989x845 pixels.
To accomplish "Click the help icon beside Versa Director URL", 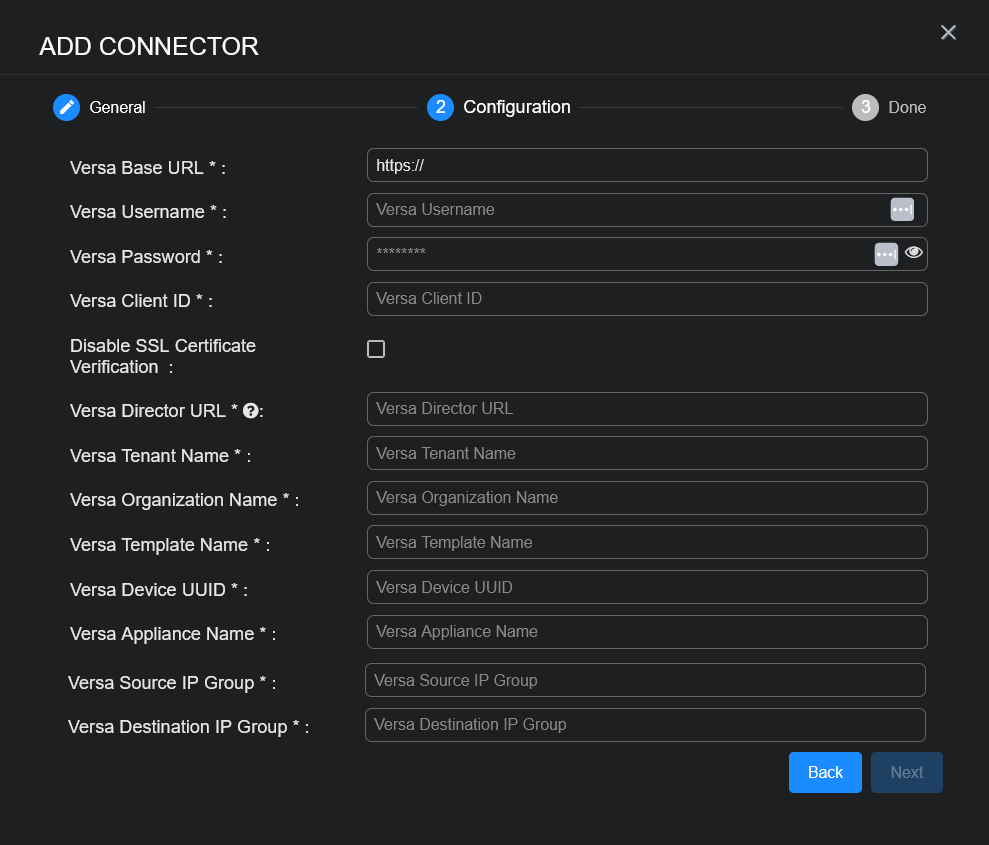I will 251,411.
